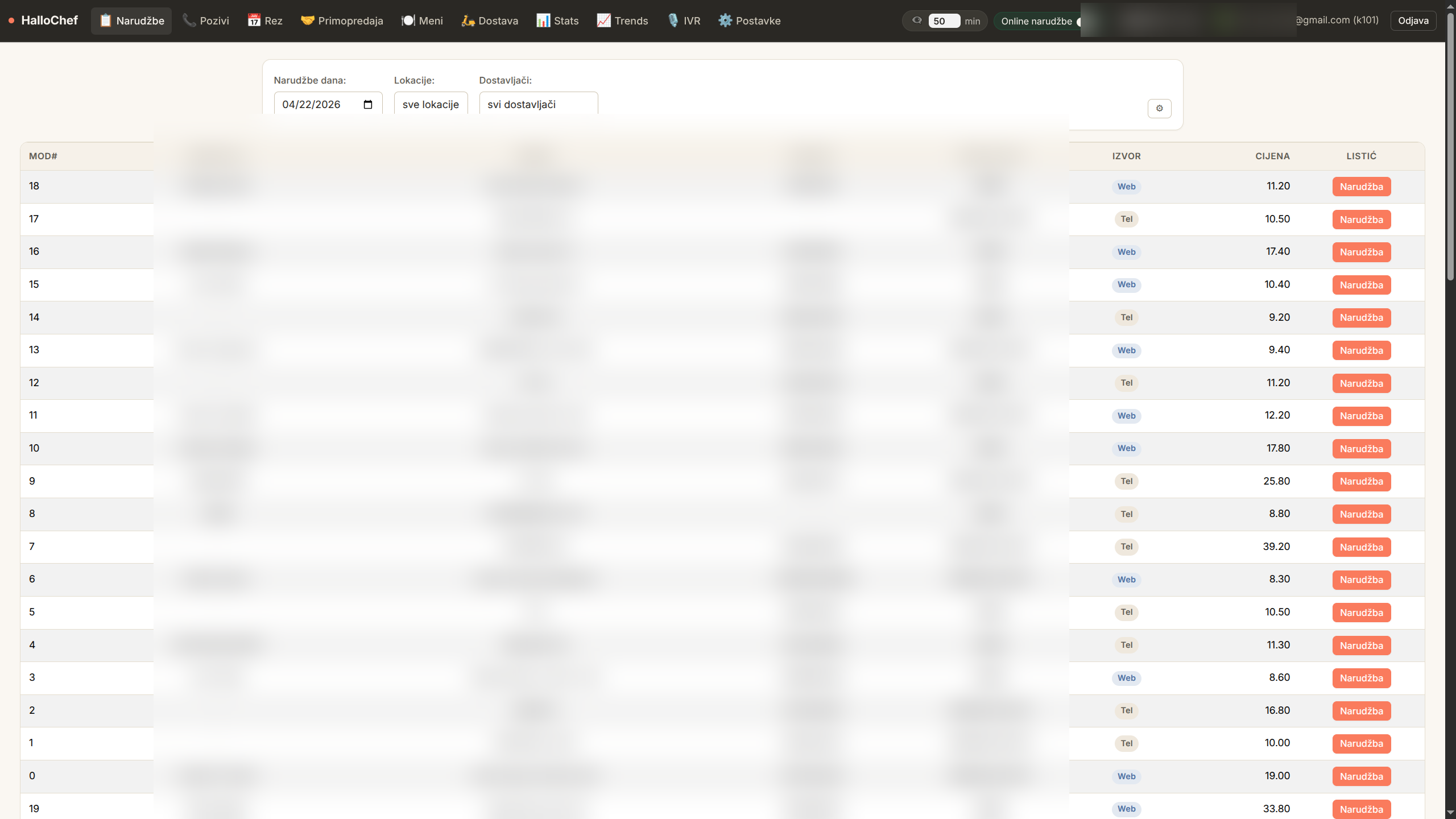Switch to the Narudžbe tab
The height and width of the screenshot is (819, 1456).
[x=131, y=21]
